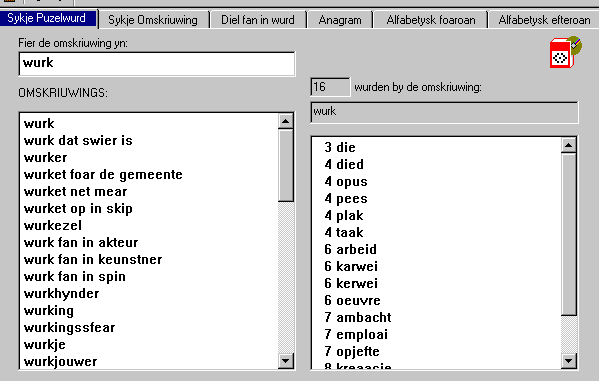Click the omskriuwings list scrollbar thumb
This screenshot has height=381, width=599.
[x=286, y=165]
